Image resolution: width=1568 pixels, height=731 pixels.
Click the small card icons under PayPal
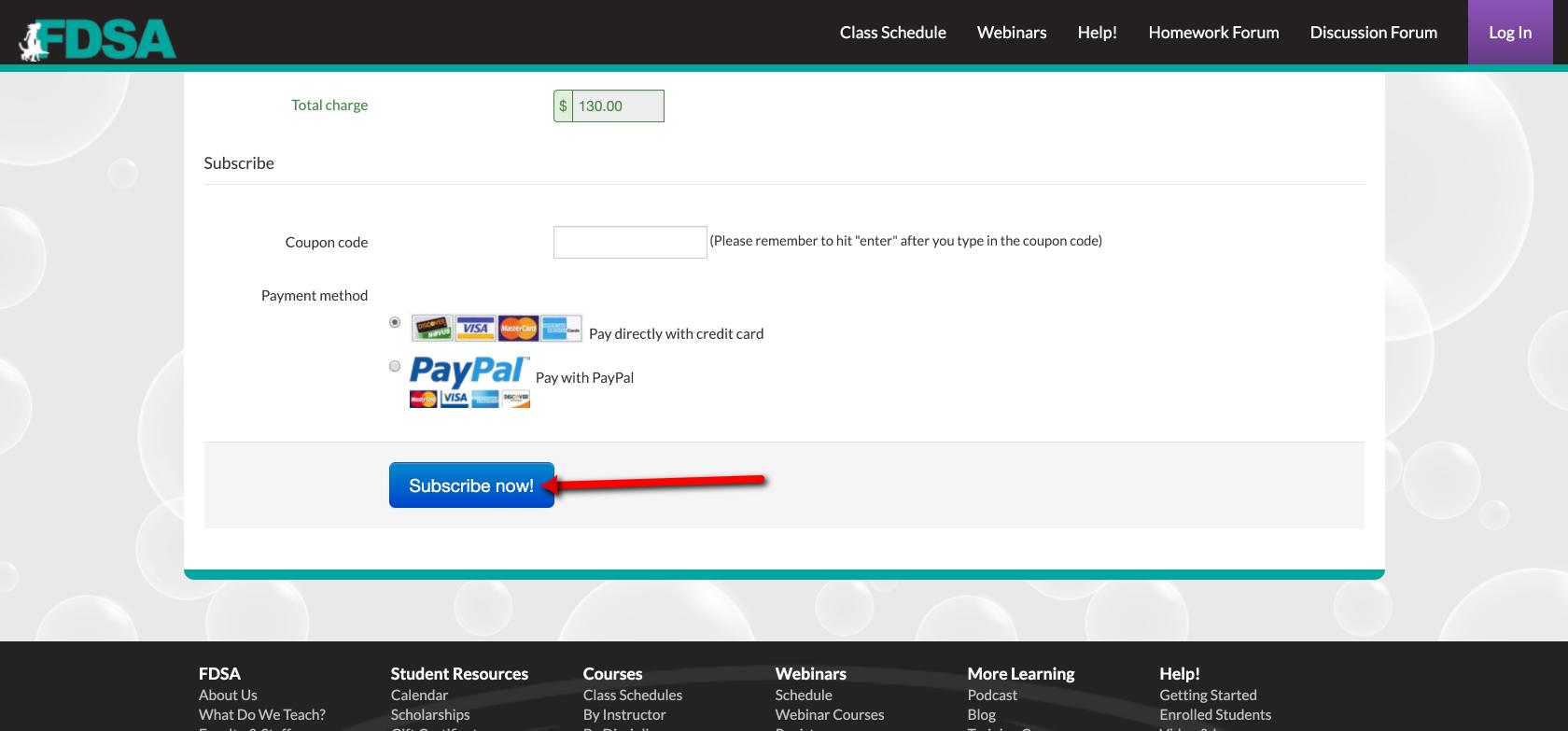pos(469,399)
